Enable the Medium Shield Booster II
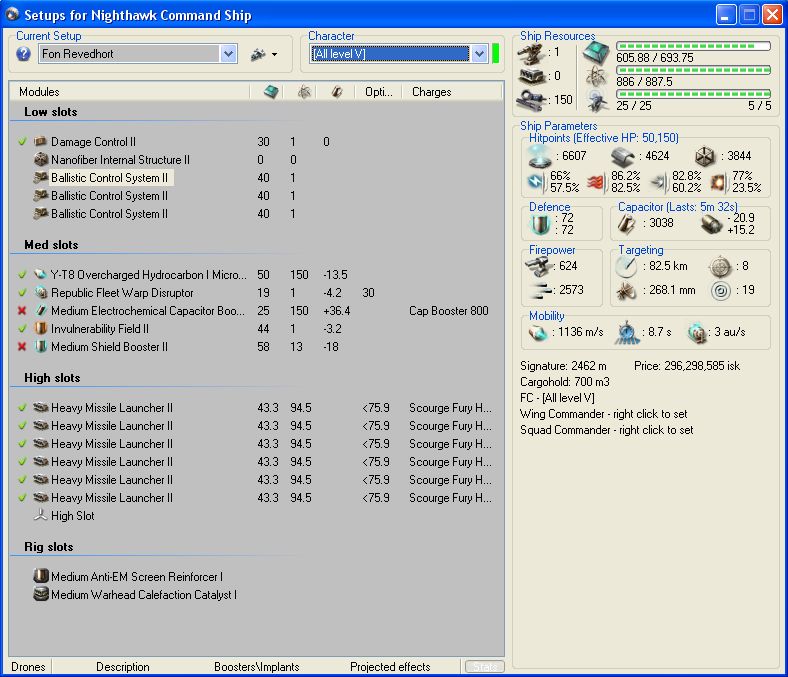 pyautogui.click(x=22, y=347)
